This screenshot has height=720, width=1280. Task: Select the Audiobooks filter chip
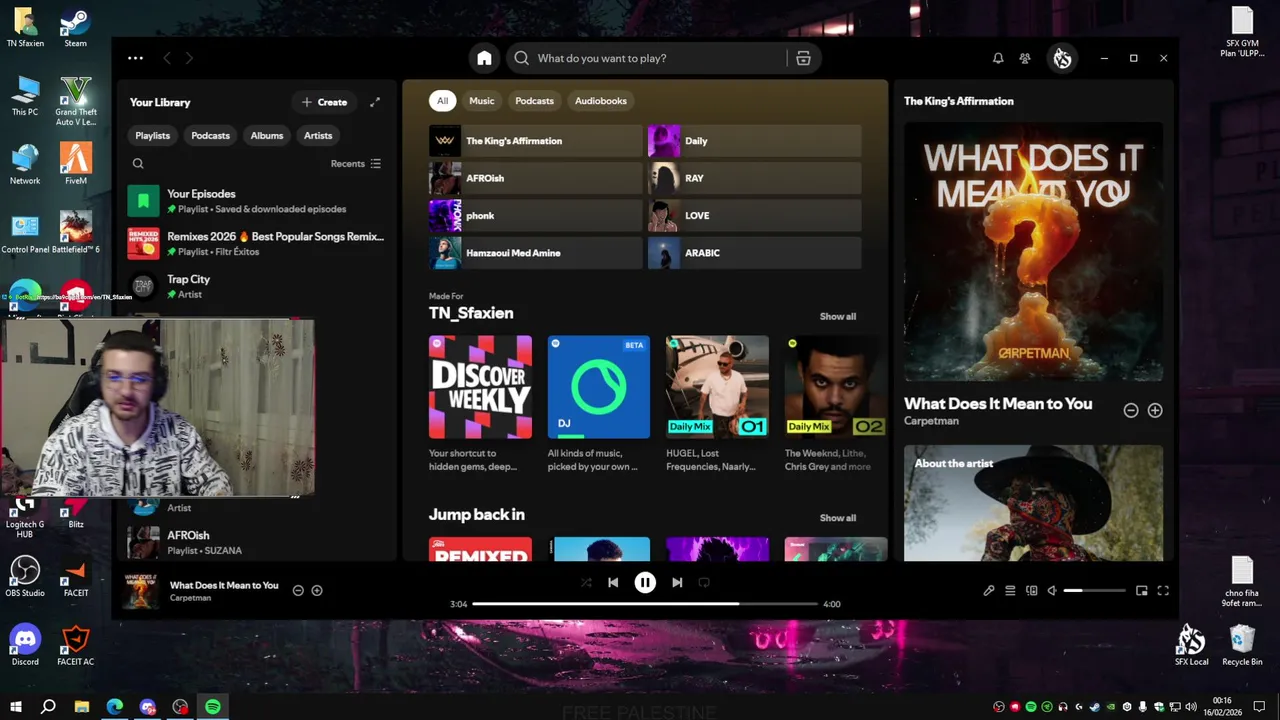click(x=601, y=101)
